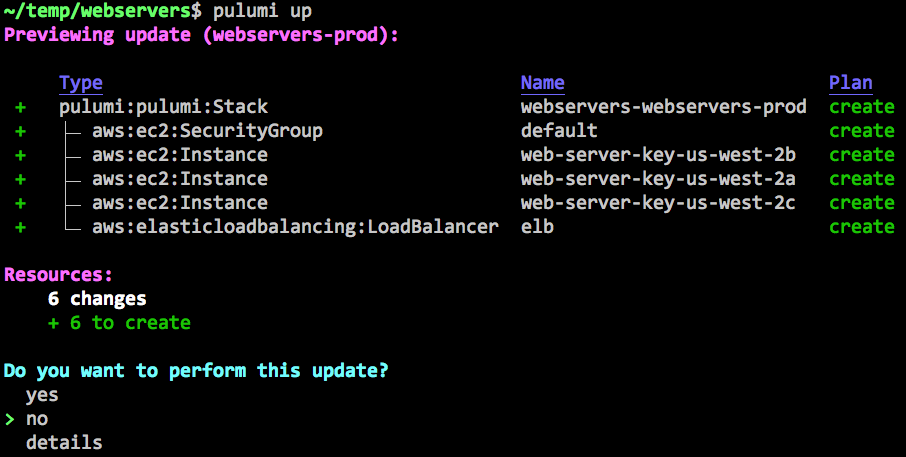Click the plus icon on the LoadBalancer row
The width and height of the screenshot is (906, 457).
[20, 227]
